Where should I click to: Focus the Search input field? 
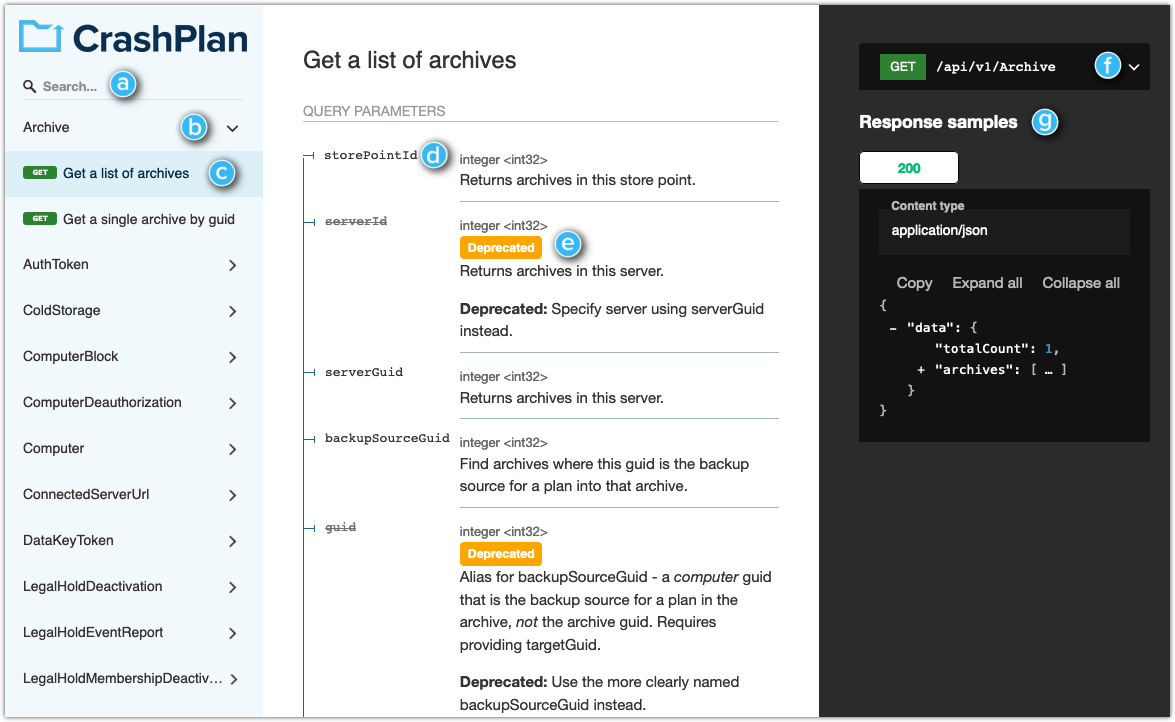coord(133,86)
